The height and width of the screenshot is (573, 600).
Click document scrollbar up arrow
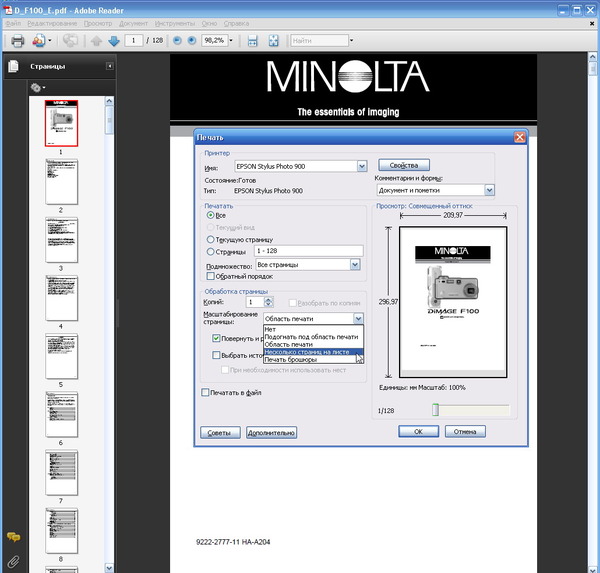click(x=592, y=57)
